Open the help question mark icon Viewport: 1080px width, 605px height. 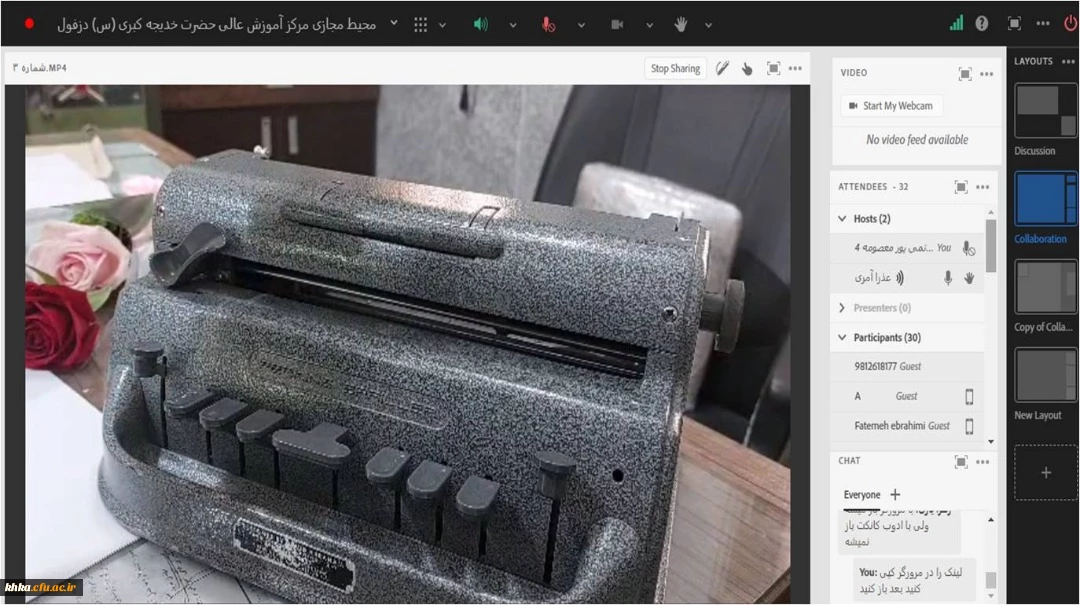point(982,23)
